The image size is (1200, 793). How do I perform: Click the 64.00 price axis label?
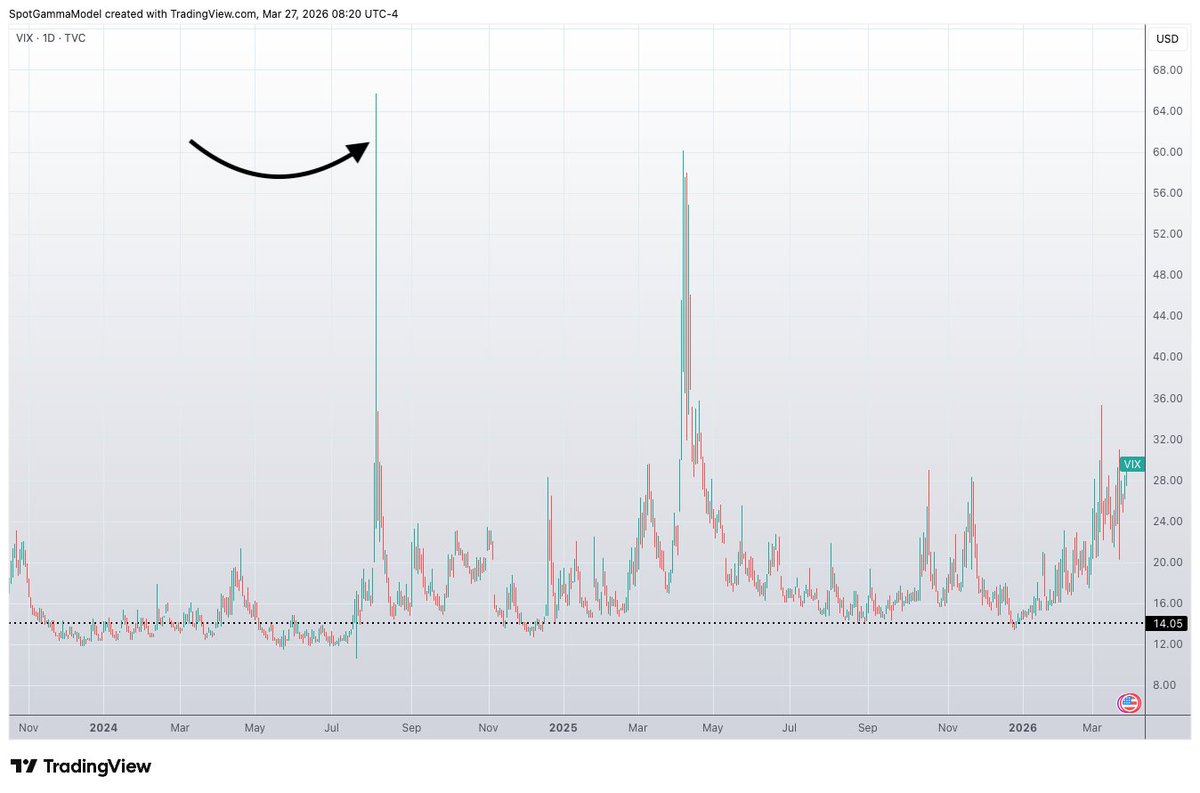[1168, 111]
